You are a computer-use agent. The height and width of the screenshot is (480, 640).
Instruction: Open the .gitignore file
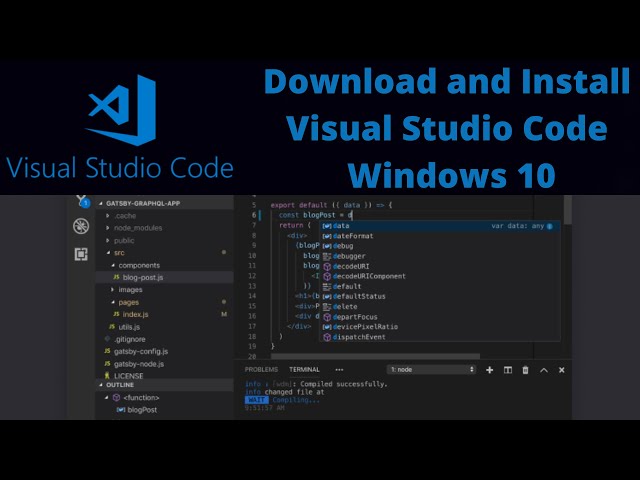coord(164,339)
